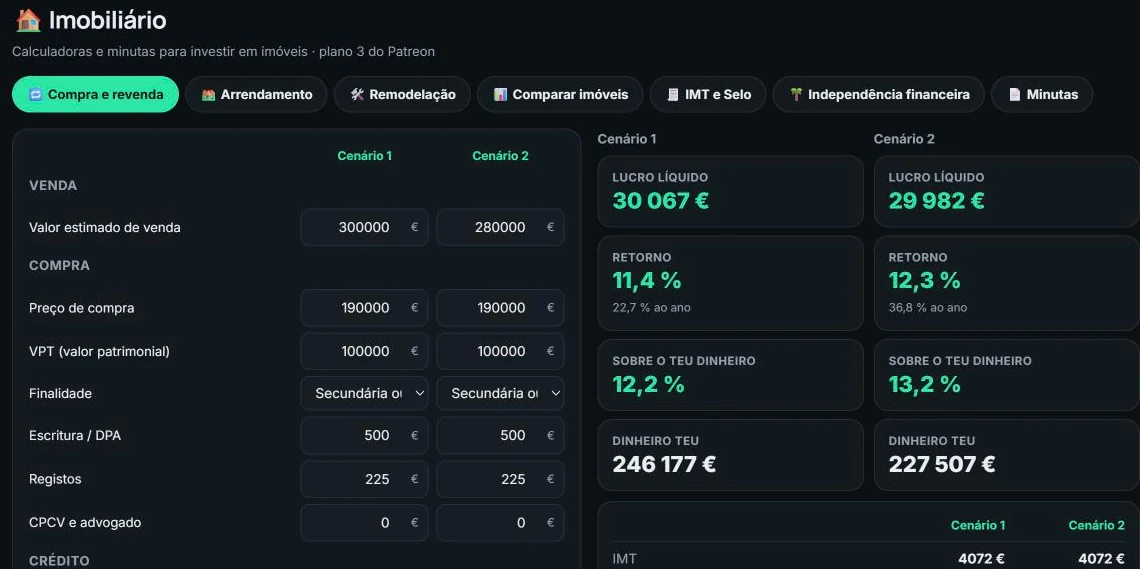The width and height of the screenshot is (1140, 569).
Task: Click VPT field for Cenário 2
Action: (500, 352)
